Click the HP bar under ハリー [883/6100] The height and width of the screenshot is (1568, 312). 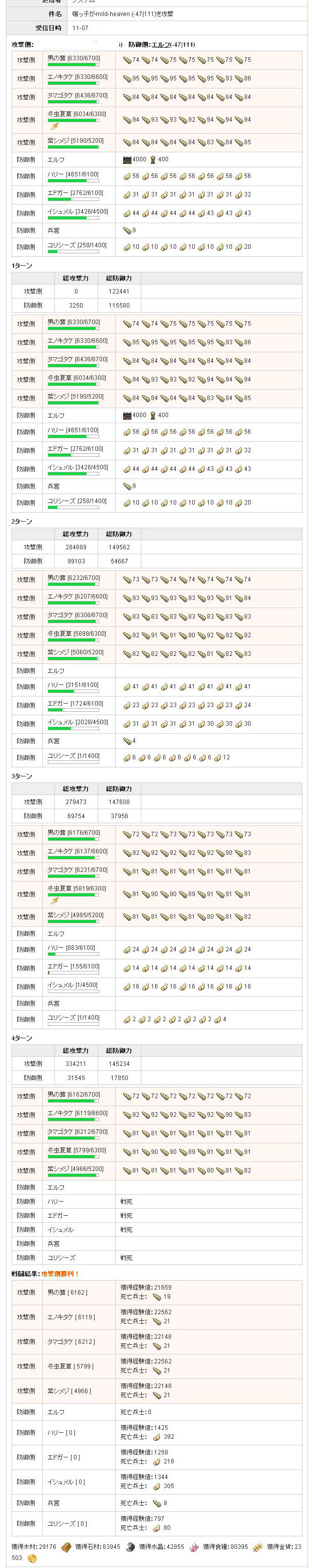73,954
